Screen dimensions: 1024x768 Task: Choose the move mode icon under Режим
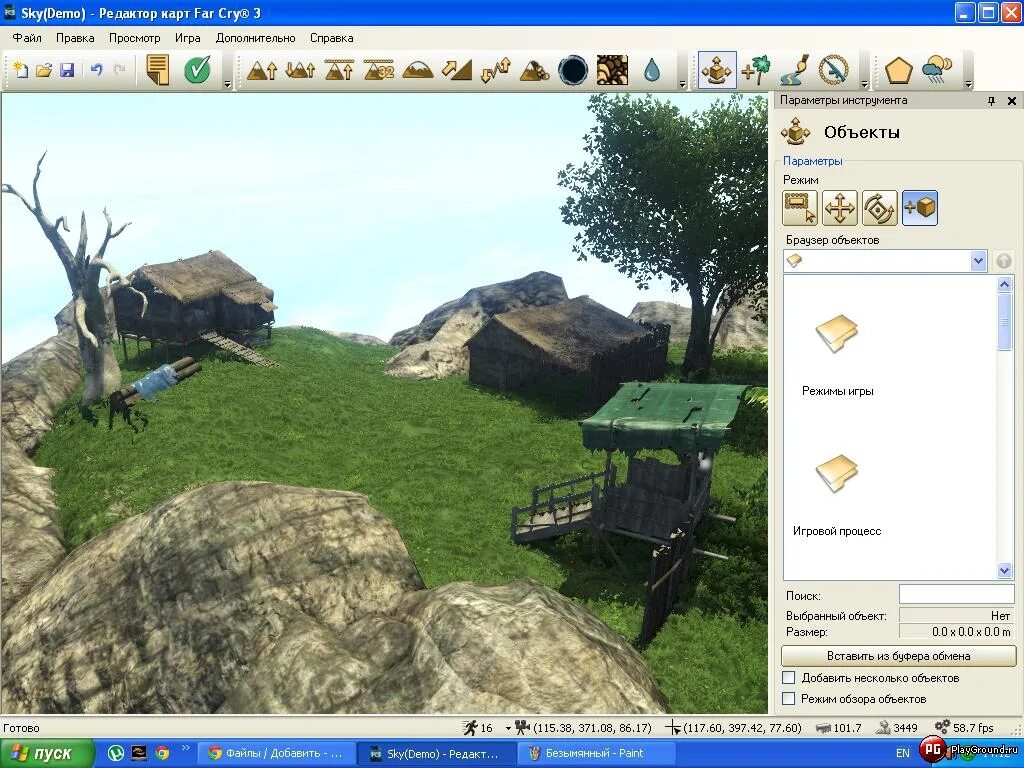(x=840, y=208)
